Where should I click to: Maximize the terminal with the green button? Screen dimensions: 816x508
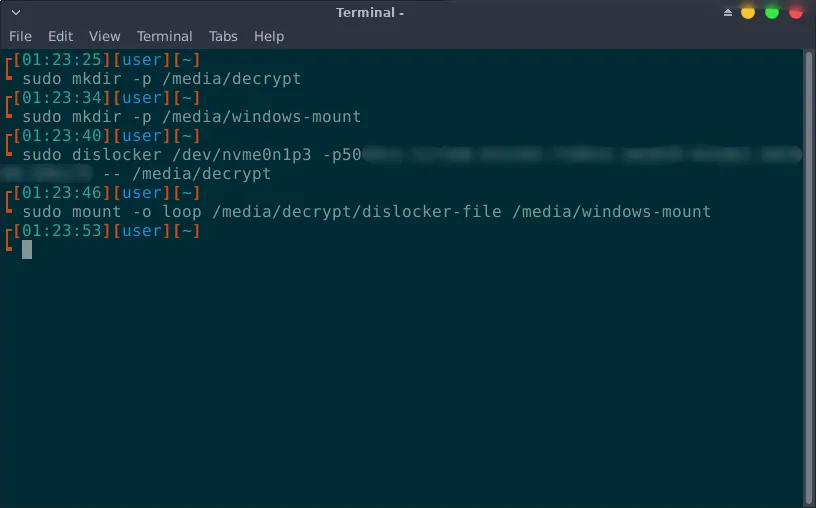click(x=772, y=12)
